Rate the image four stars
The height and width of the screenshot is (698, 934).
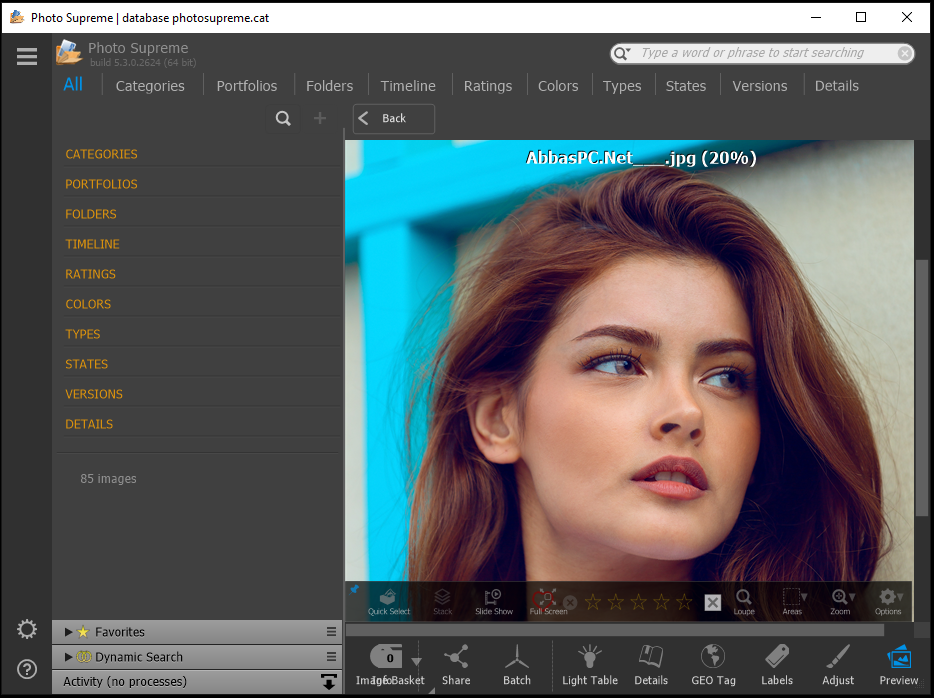point(661,602)
